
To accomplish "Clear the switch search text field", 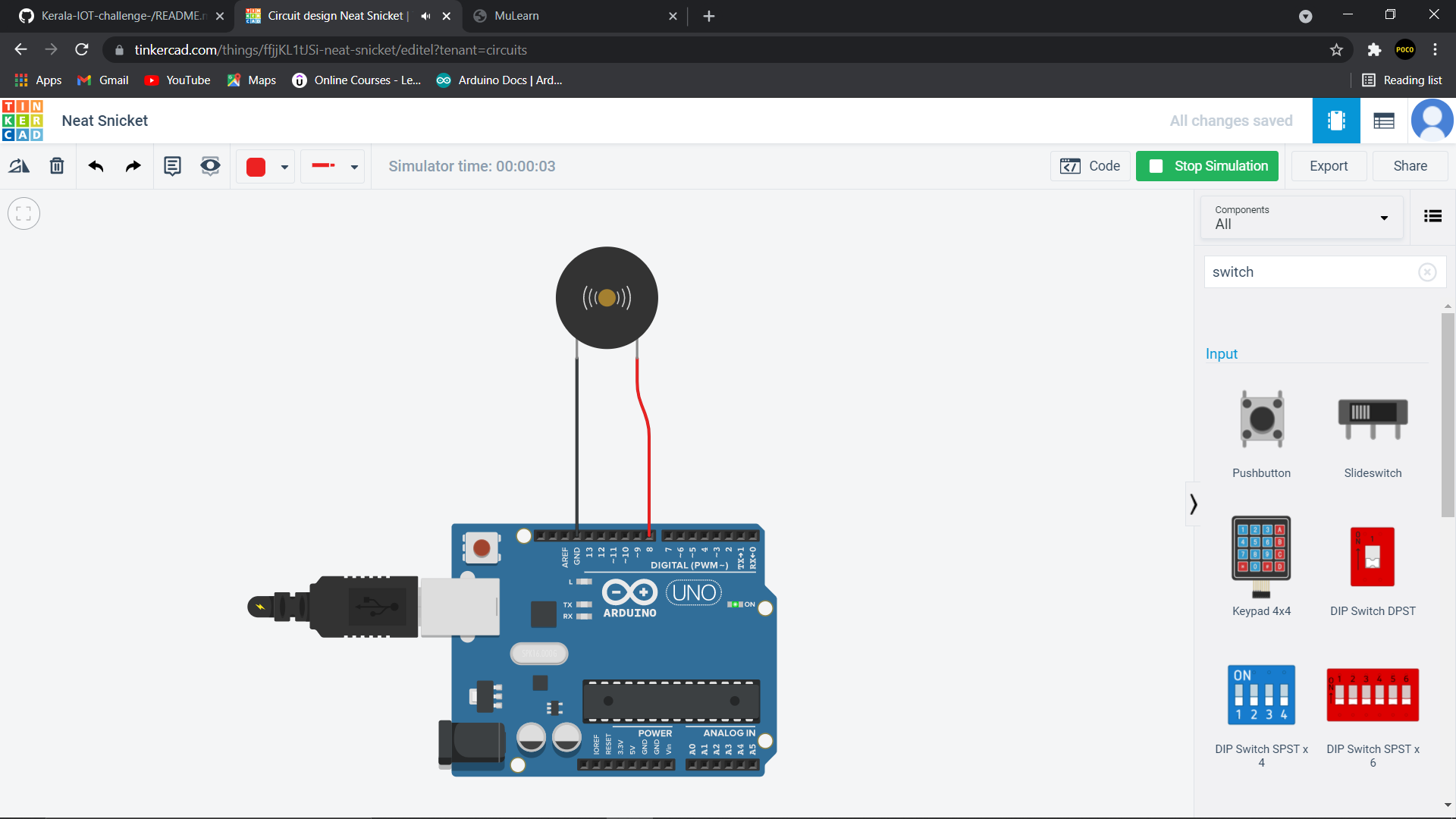I will coord(1429,271).
